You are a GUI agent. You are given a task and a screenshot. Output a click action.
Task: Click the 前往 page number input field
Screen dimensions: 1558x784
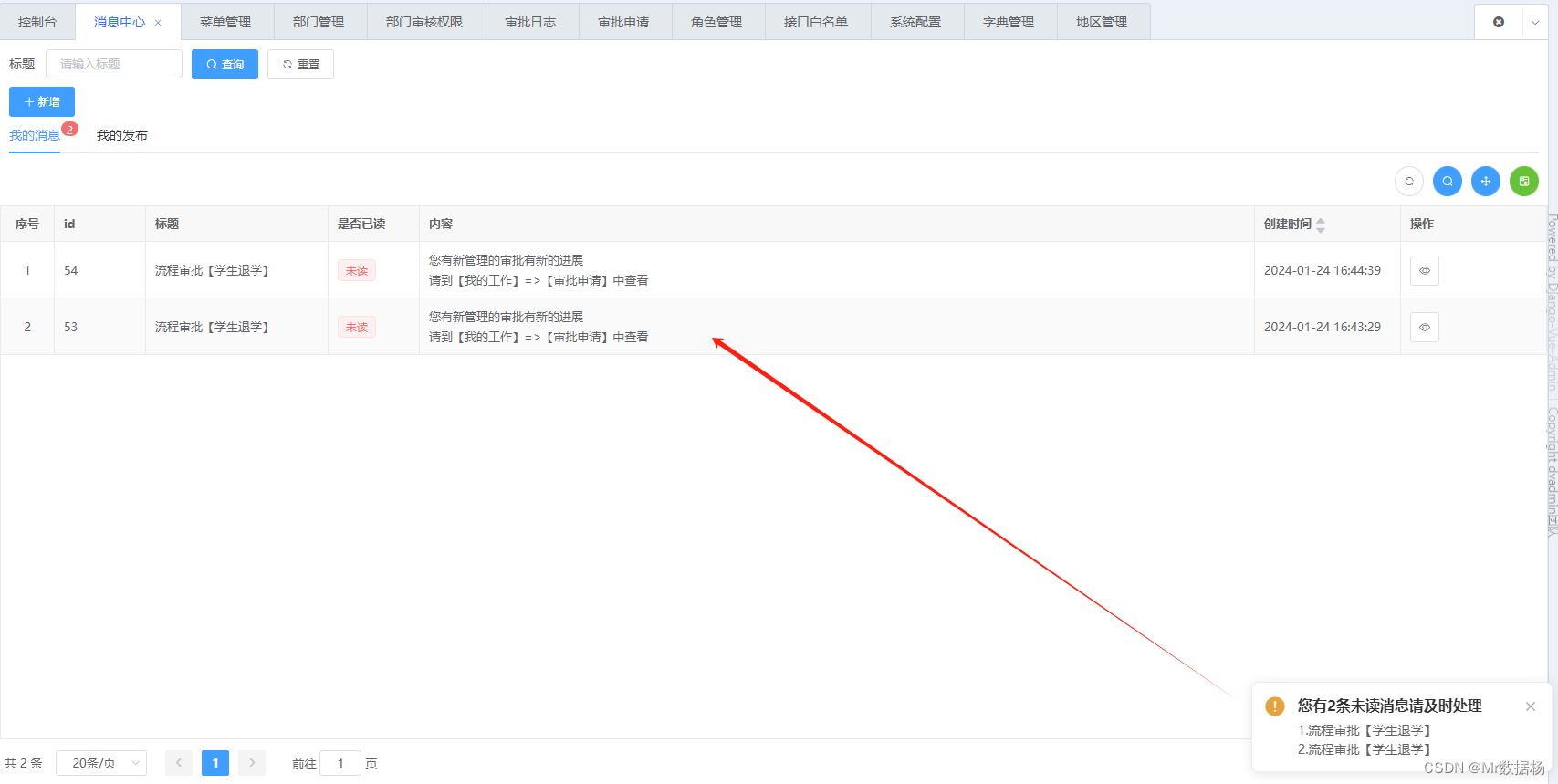(340, 763)
